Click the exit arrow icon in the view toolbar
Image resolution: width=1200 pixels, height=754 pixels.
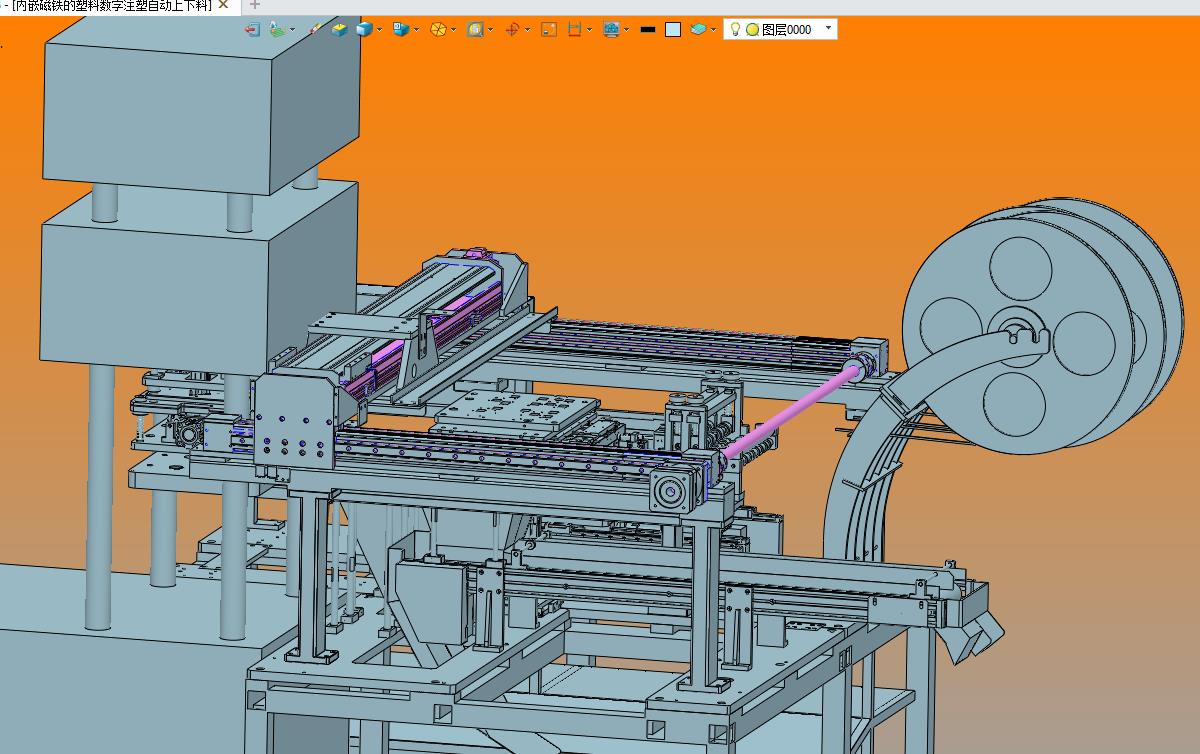[x=252, y=30]
